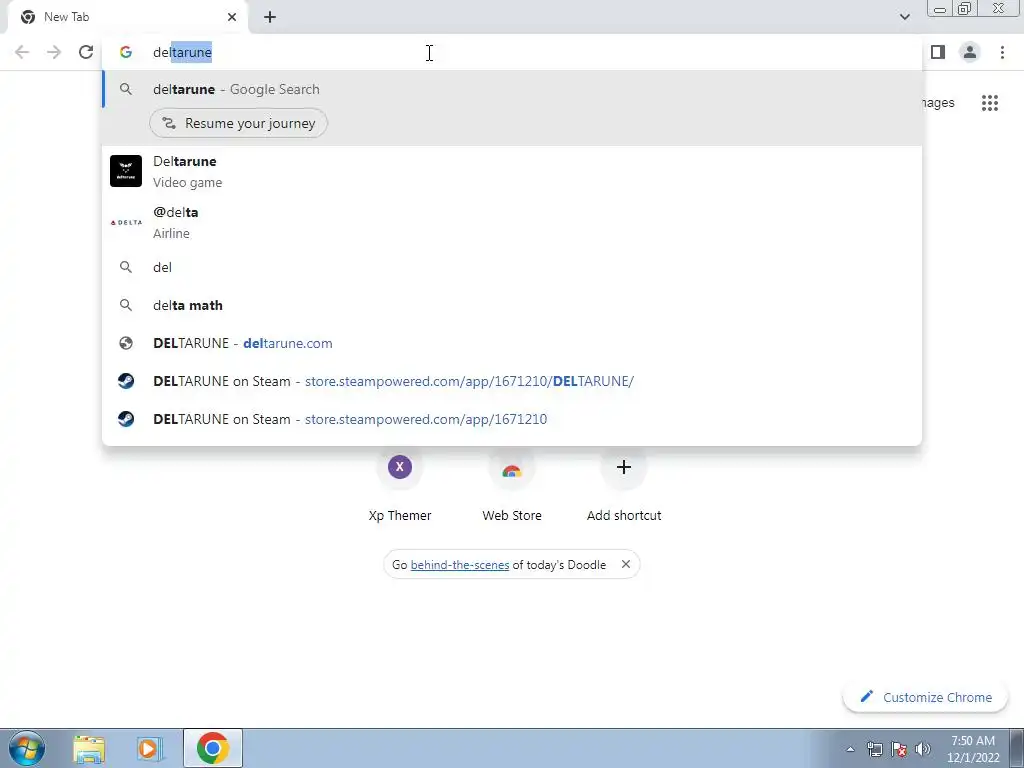Open a new tab with plus button
Screen dimensions: 1024x768
click(x=270, y=17)
